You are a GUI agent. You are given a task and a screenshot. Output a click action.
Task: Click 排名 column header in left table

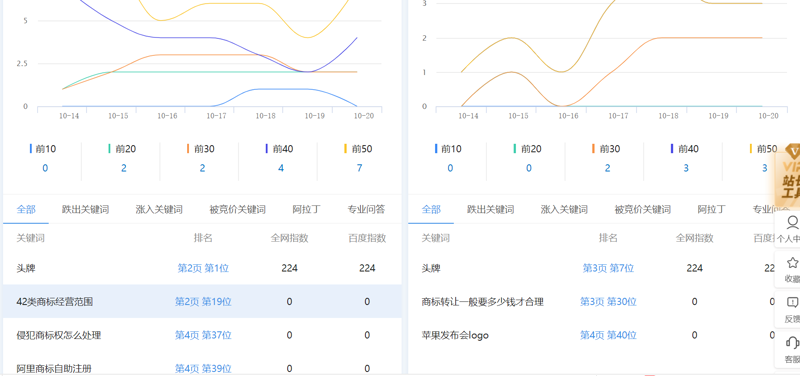(x=203, y=238)
